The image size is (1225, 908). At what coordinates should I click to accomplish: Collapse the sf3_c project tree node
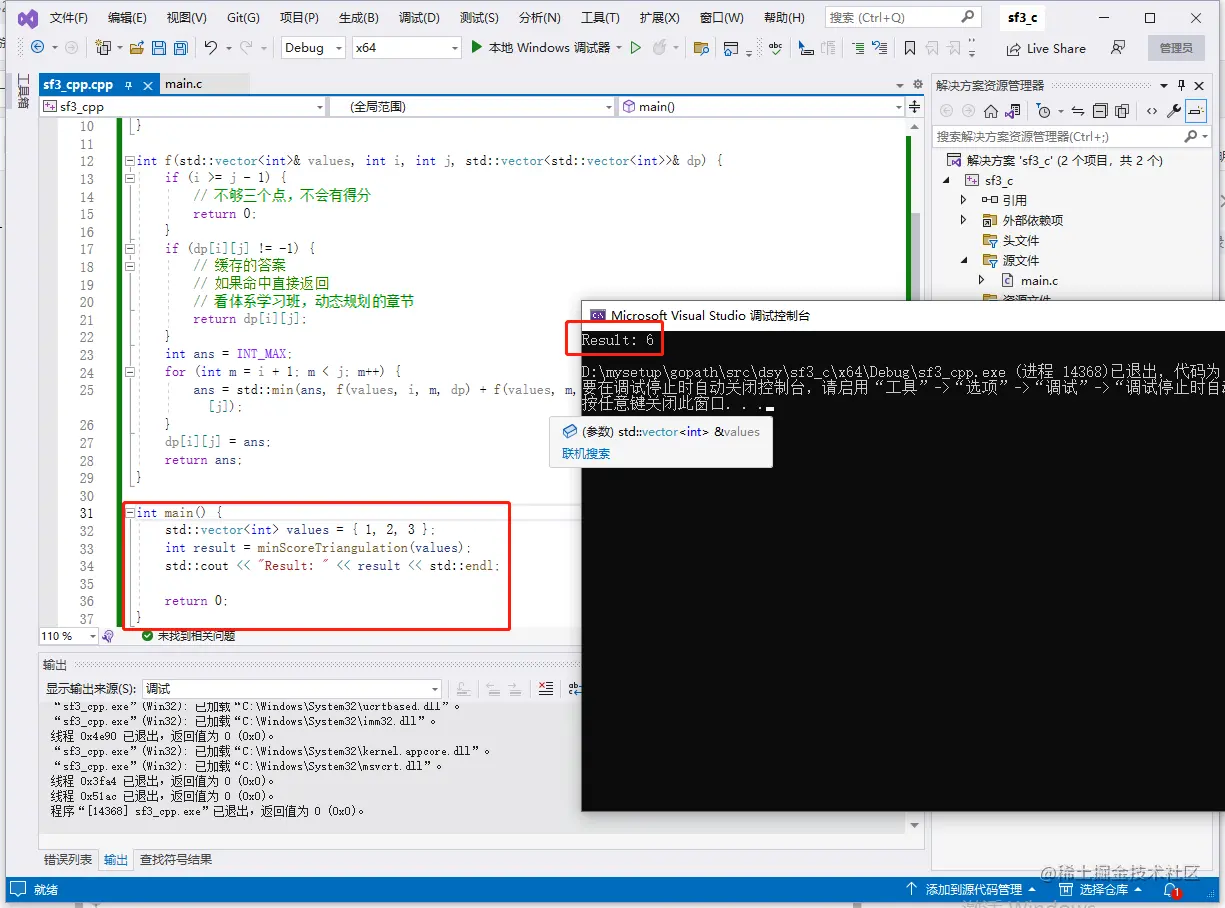947,180
